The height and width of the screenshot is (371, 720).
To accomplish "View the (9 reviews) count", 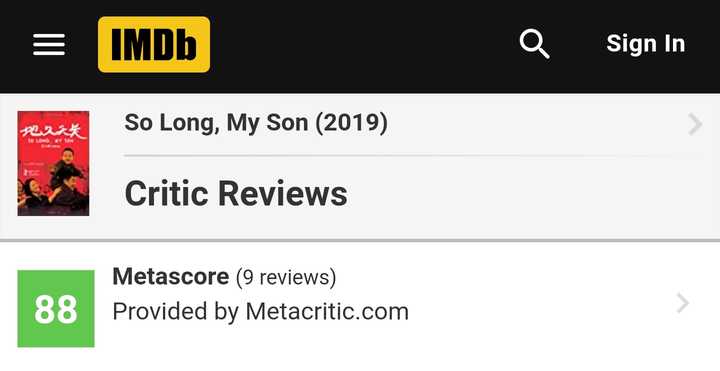I will (286, 278).
